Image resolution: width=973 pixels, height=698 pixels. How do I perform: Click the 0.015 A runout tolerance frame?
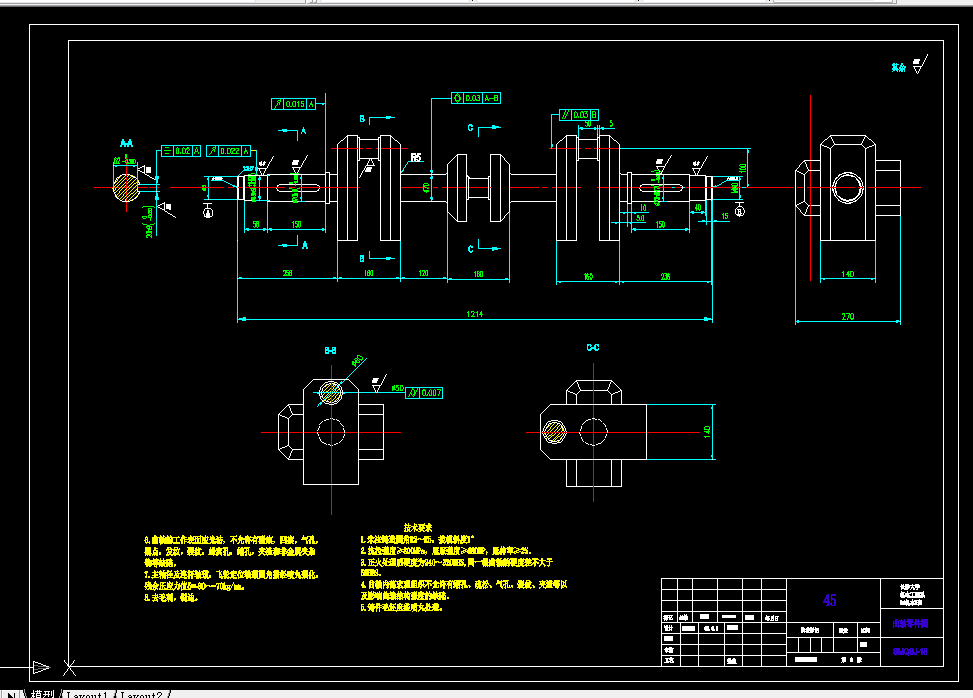point(294,104)
